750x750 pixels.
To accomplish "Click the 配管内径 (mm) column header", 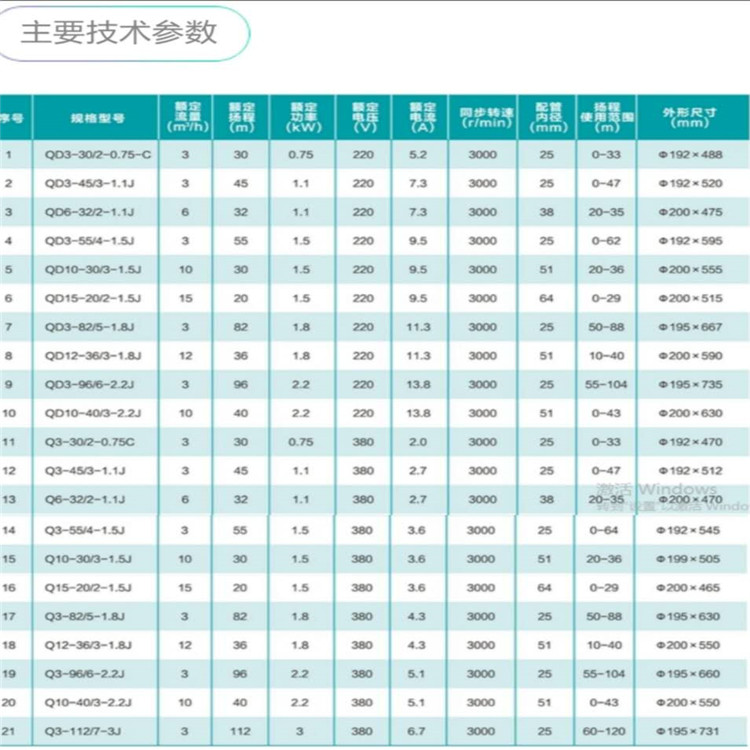I will 546,117.
